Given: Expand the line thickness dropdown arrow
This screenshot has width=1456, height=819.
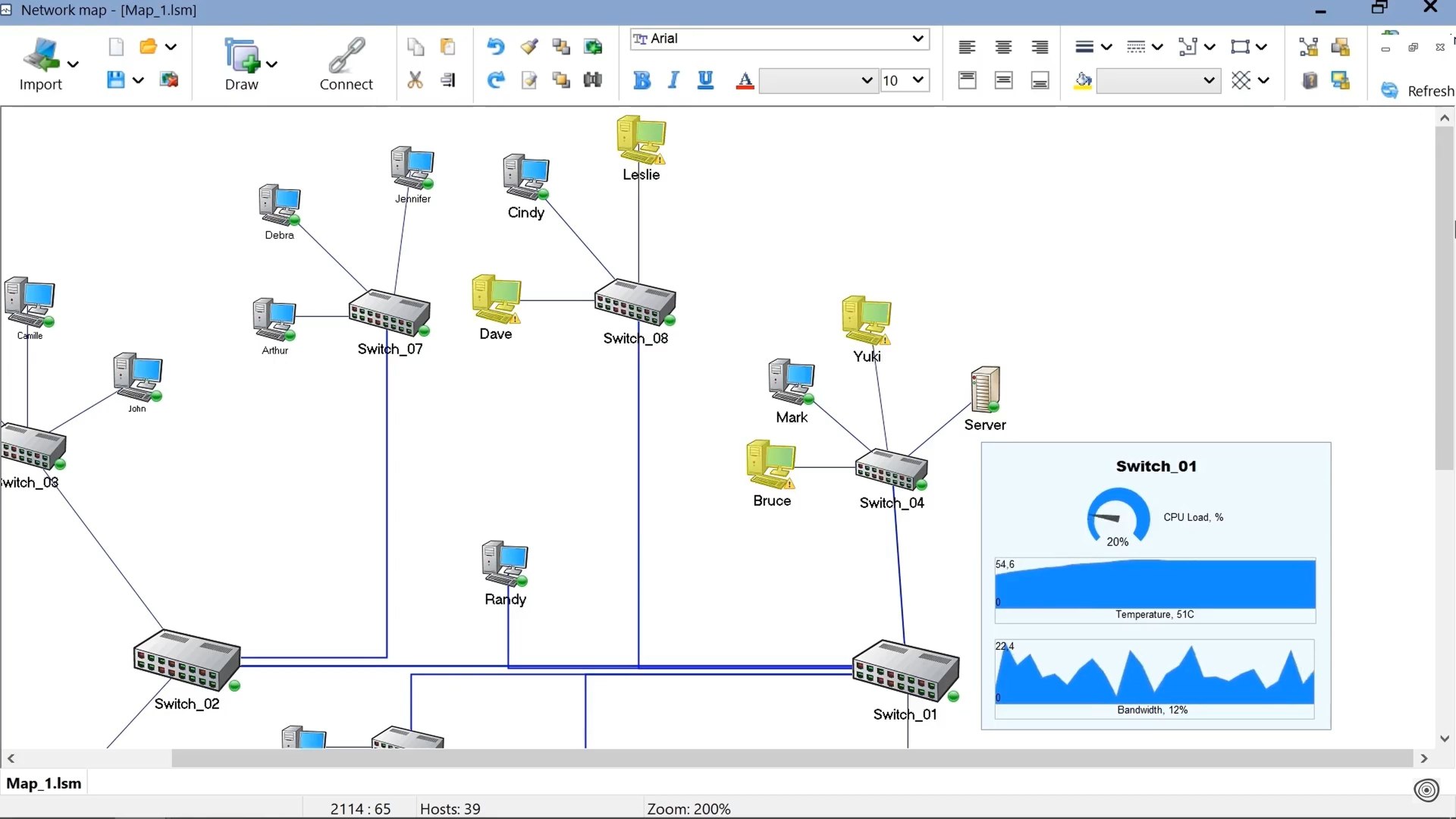Looking at the screenshot, I should tap(1106, 47).
